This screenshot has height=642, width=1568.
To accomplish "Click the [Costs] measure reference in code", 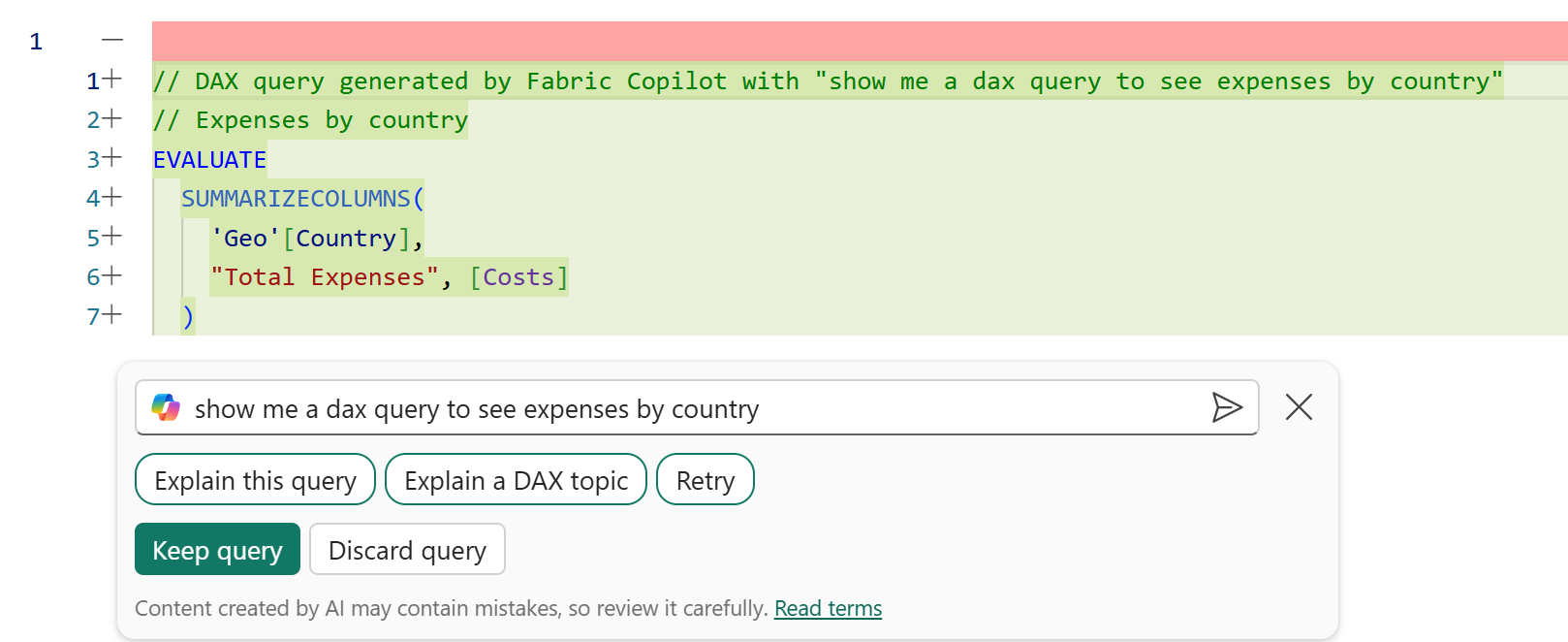I will [518, 277].
